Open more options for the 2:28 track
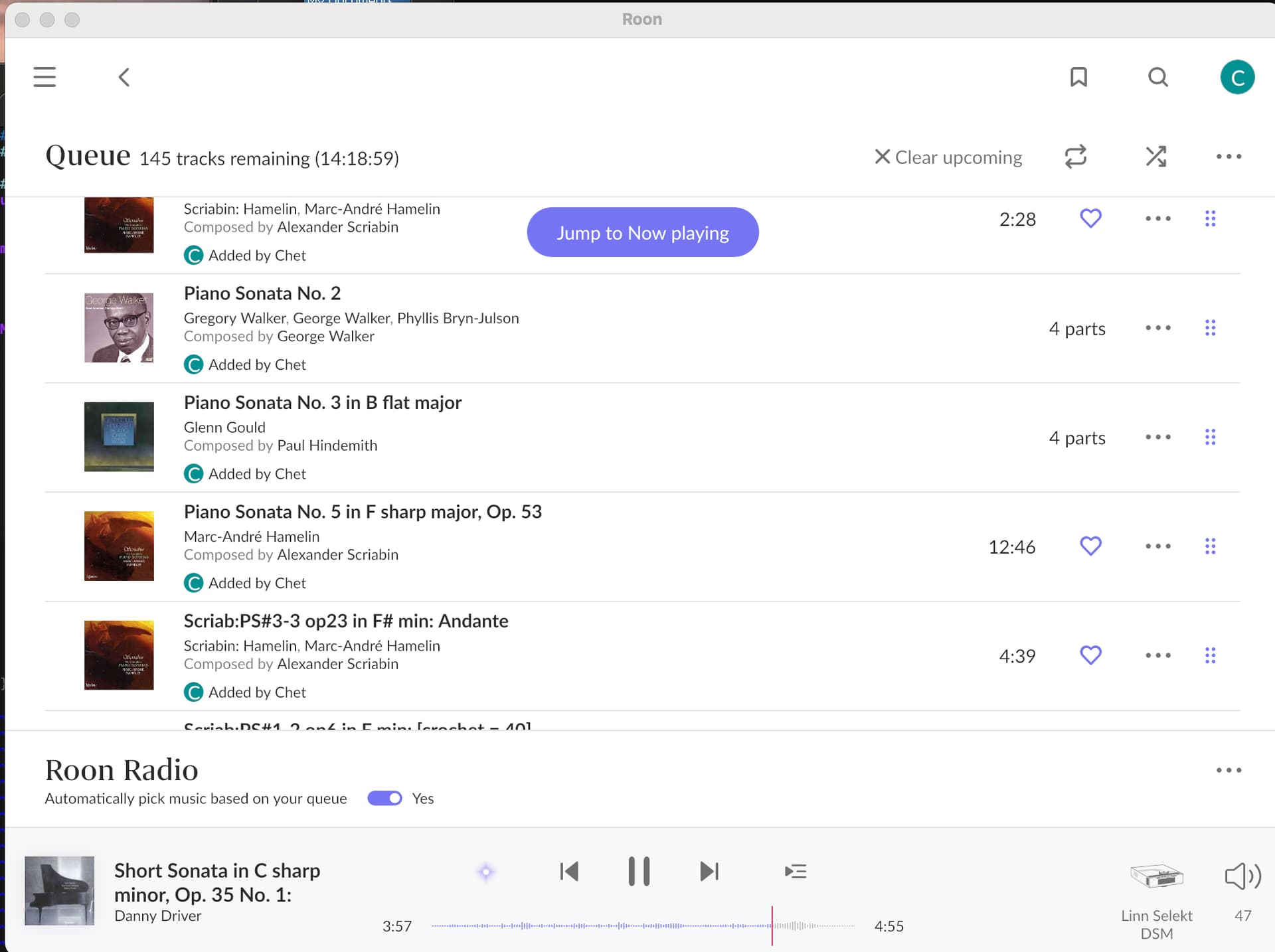 point(1158,218)
